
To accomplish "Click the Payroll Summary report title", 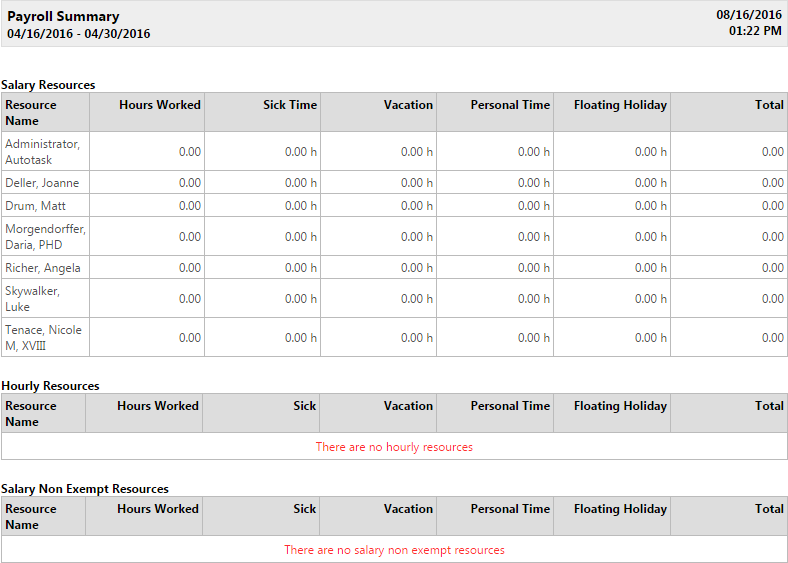I will [63, 16].
